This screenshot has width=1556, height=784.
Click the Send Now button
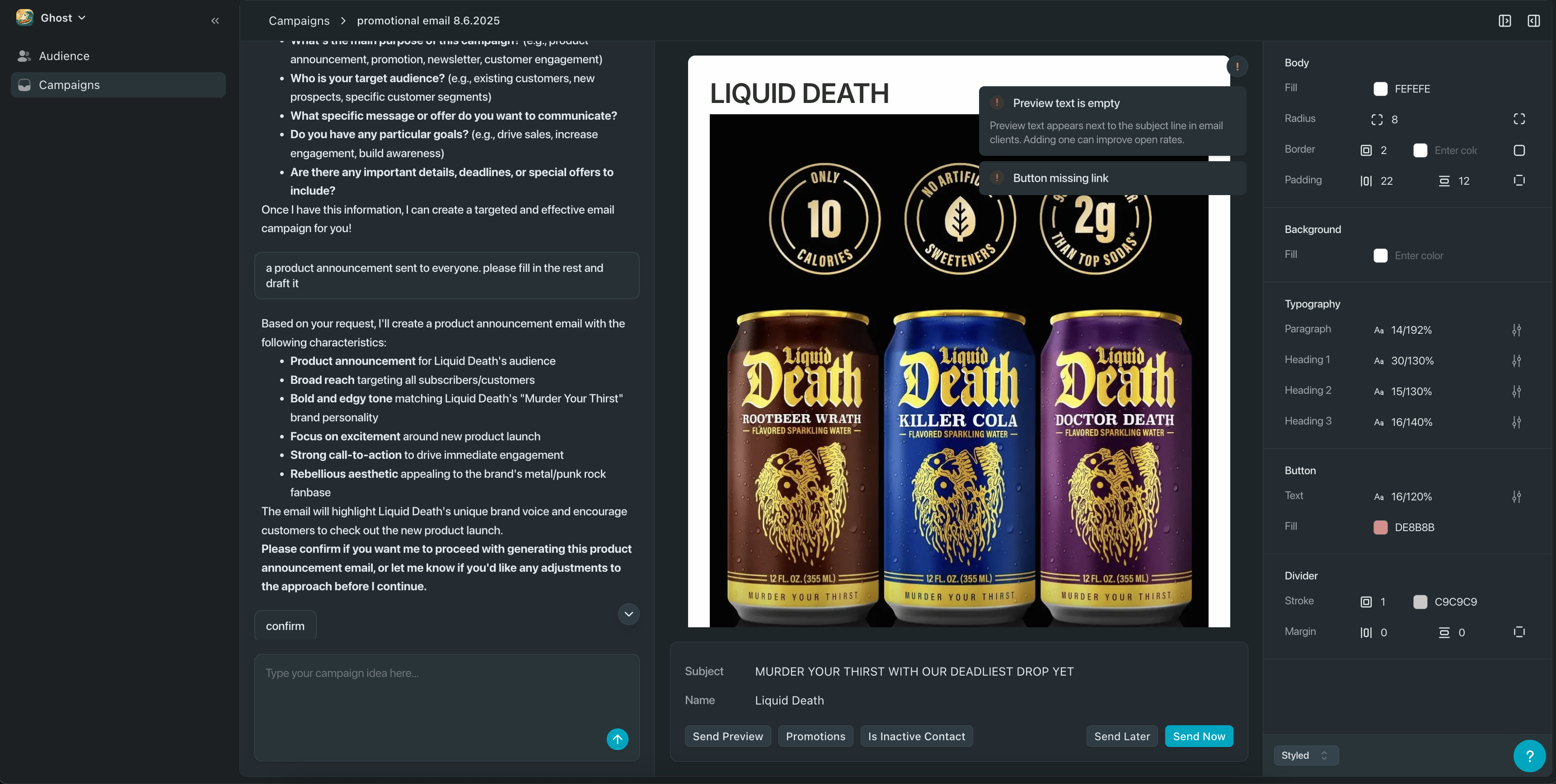[1199, 736]
